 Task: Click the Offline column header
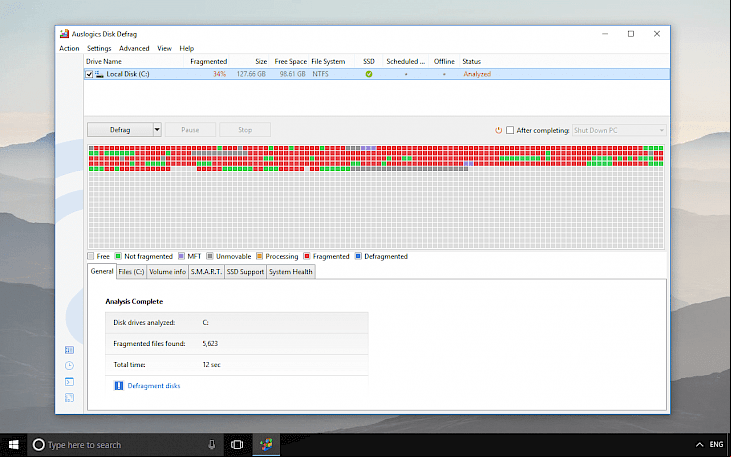coord(444,62)
